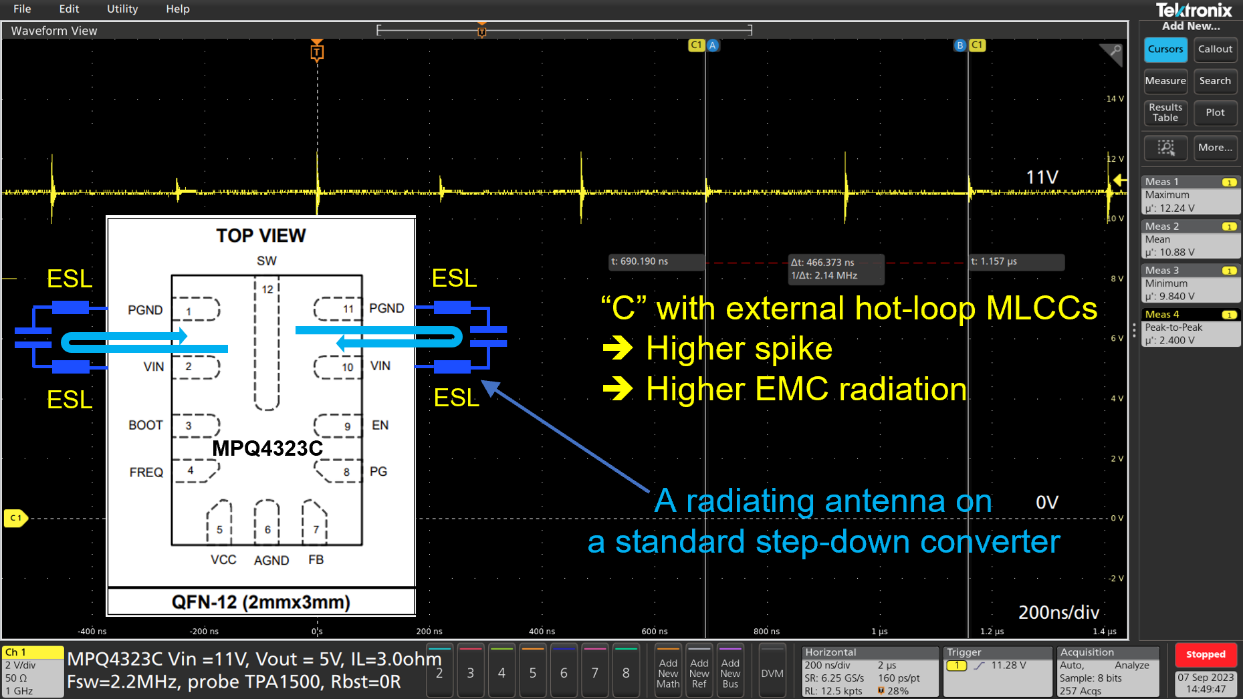Activate the zoom box icon

tap(1165, 147)
